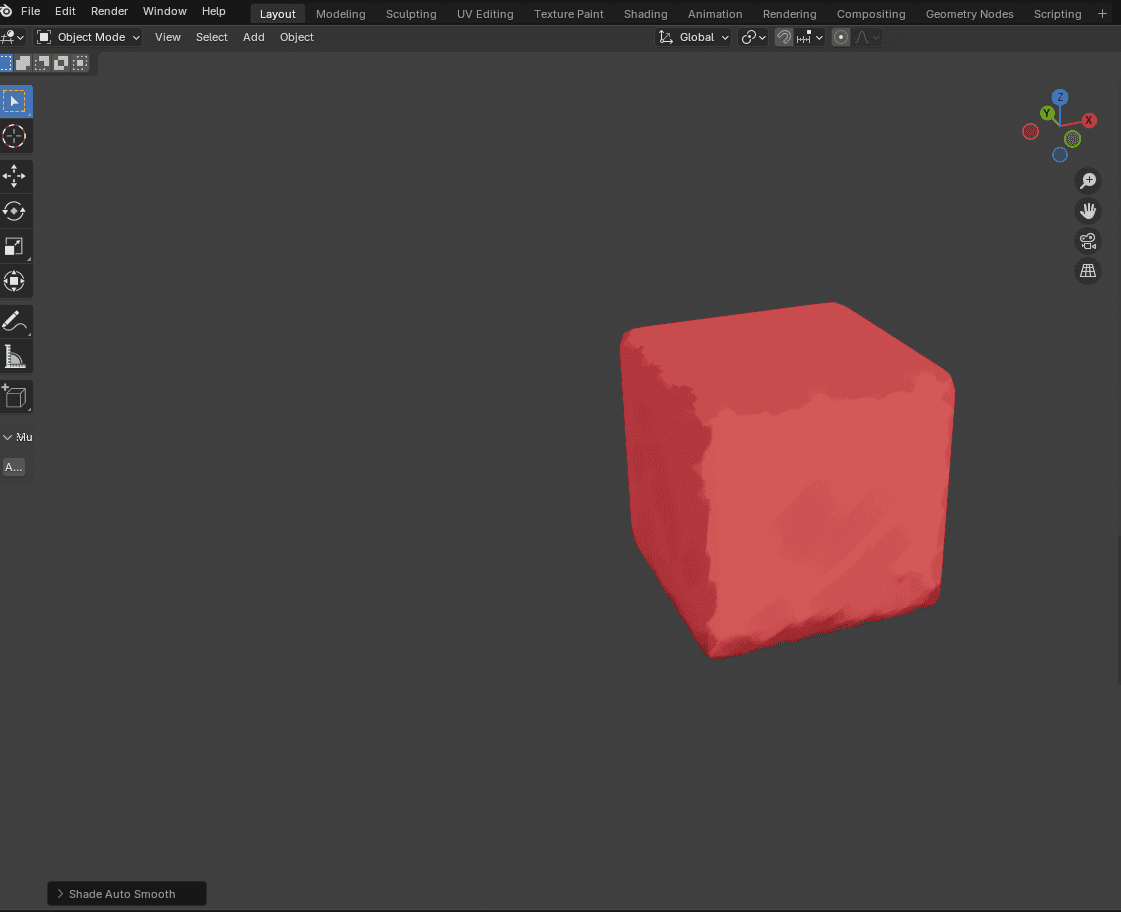Activate the Move tool
The image size is (1121, 912).
point(15,177)
